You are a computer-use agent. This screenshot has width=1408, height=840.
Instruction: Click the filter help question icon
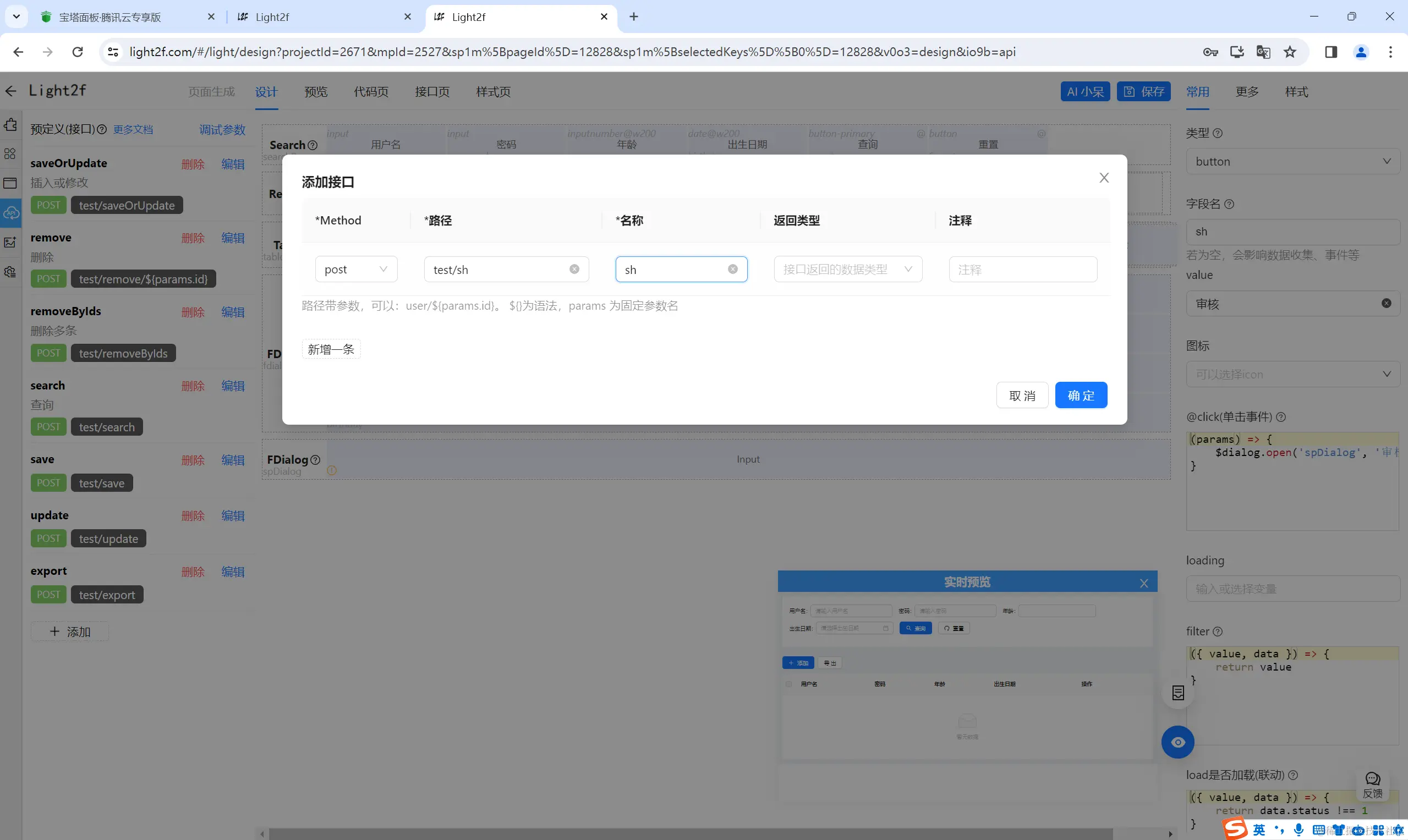1217,631
